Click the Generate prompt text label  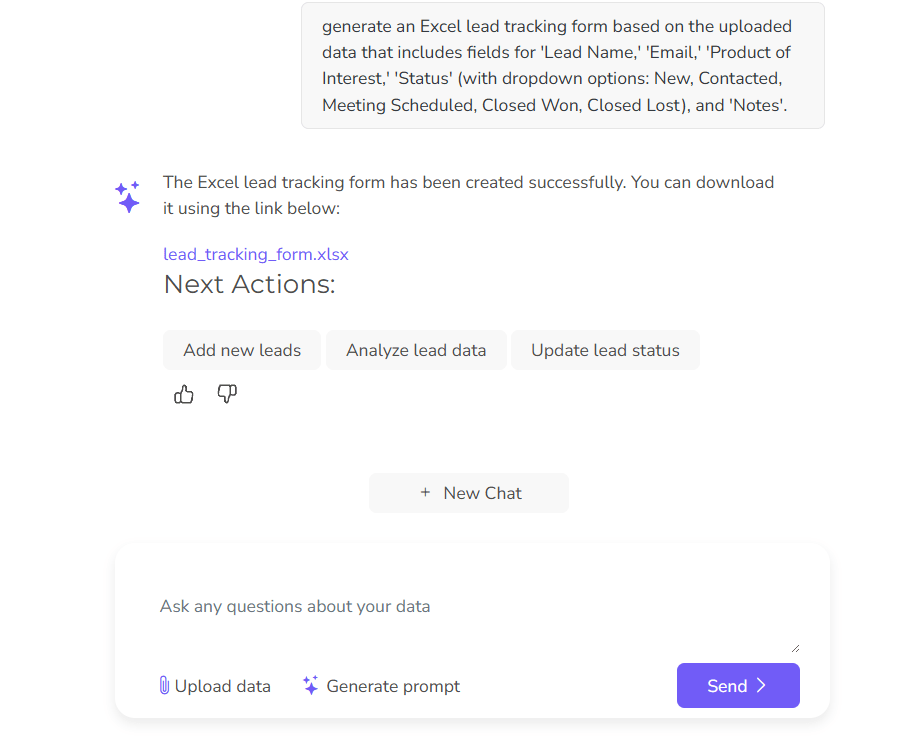pos(393,686)
